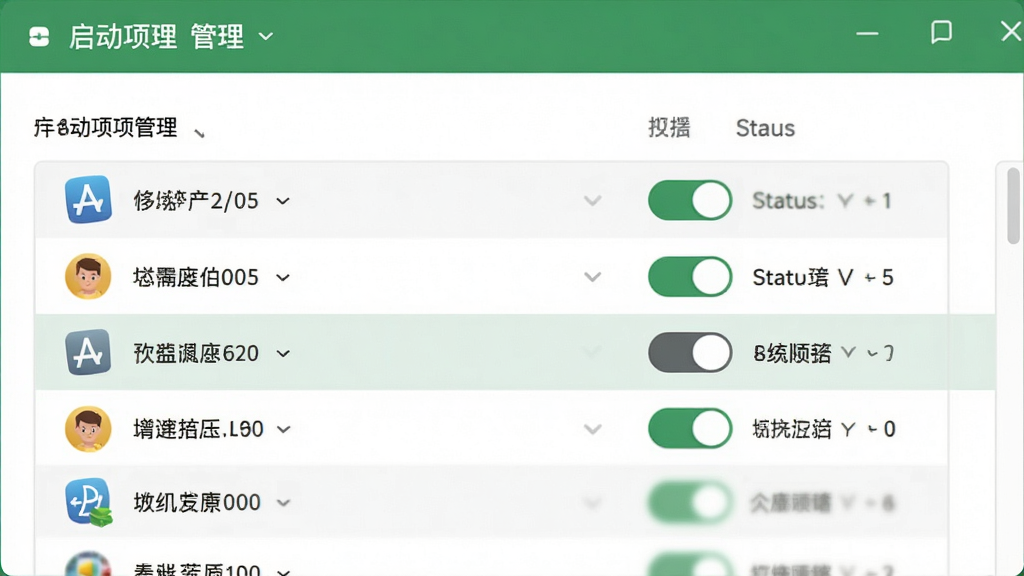Turn off the toggle for the 005 row
Image resolution: width=1024 pixels, height=576 pixels.
(690, 277)
